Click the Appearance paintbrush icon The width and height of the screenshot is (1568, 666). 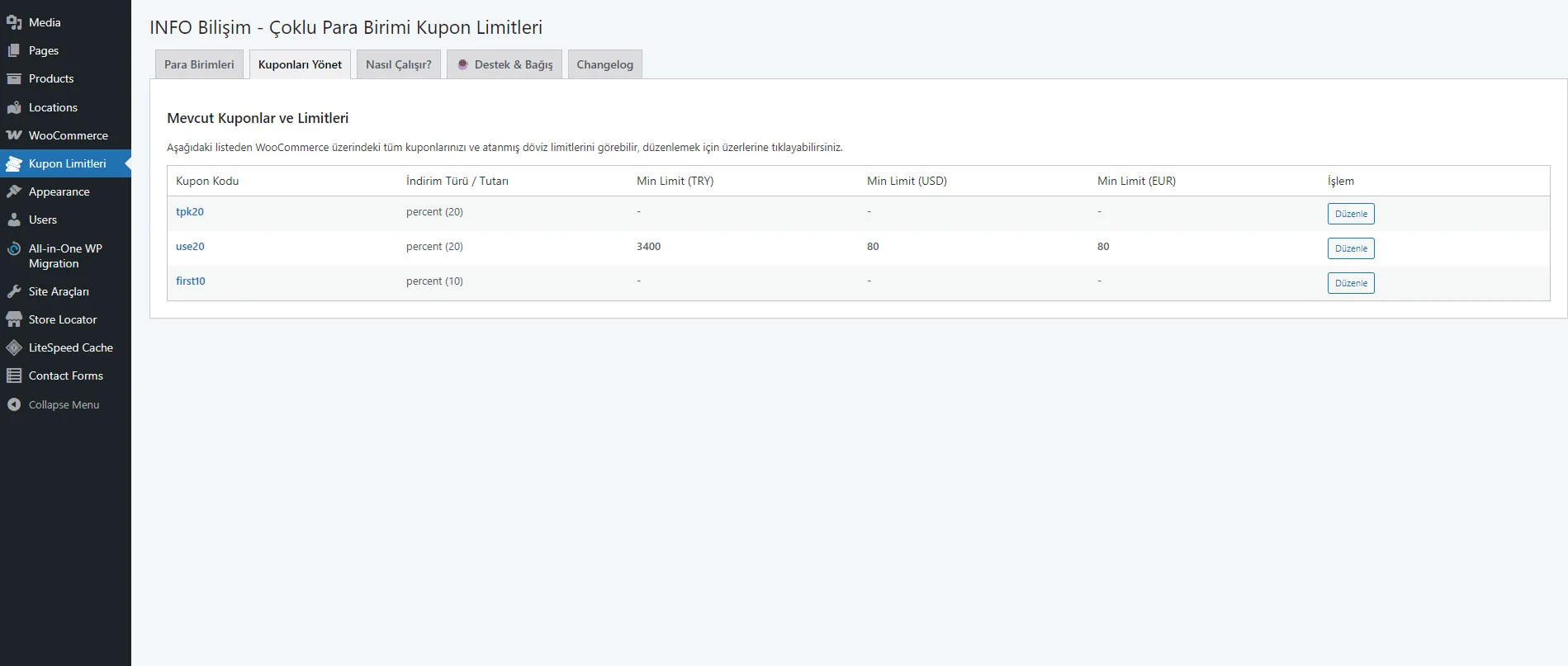[x=14, y=191]
